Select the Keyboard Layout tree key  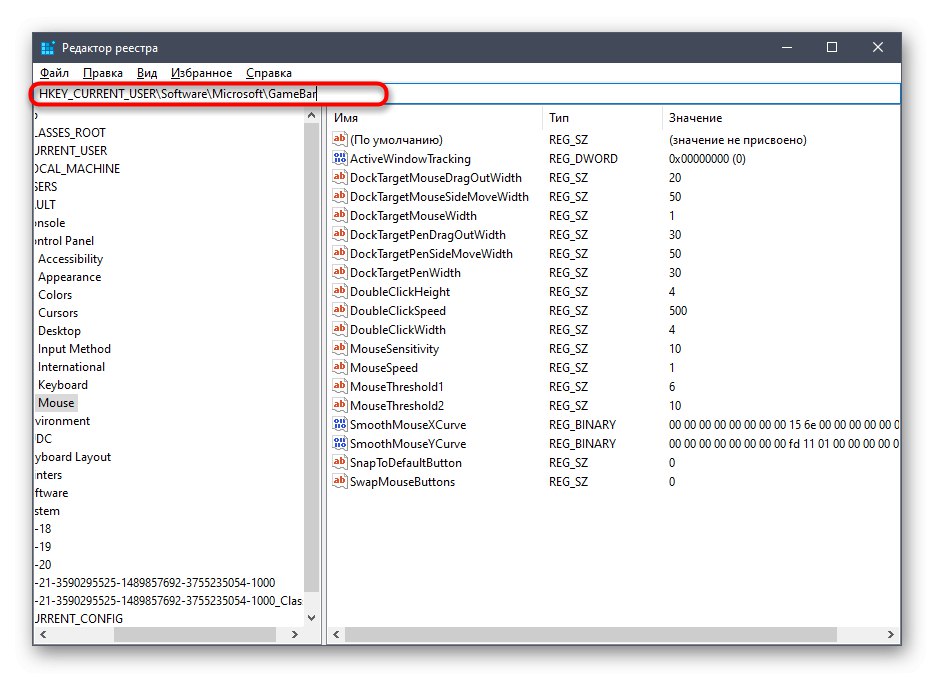(x=73, y=457)
